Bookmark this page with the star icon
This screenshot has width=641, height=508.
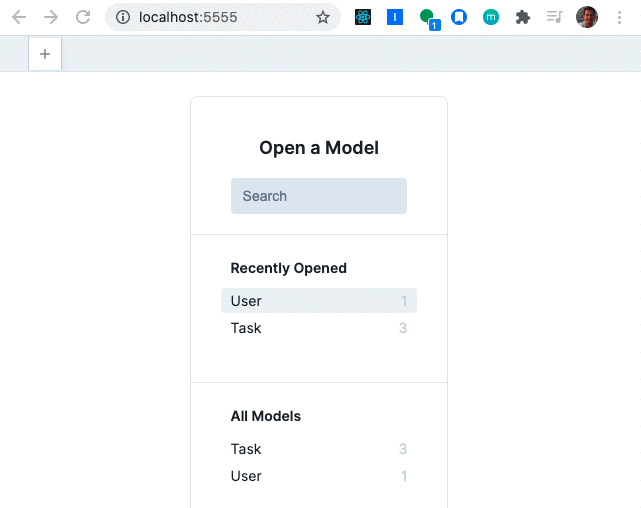click(323, 17)
